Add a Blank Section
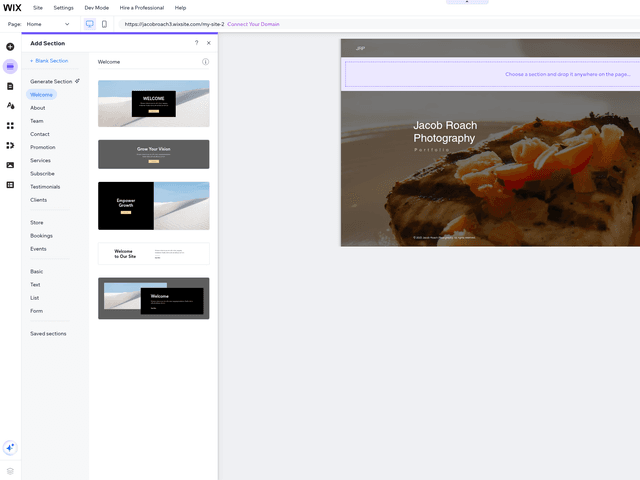Viewport: 640px width, 480px height. (x=50, y=61)
